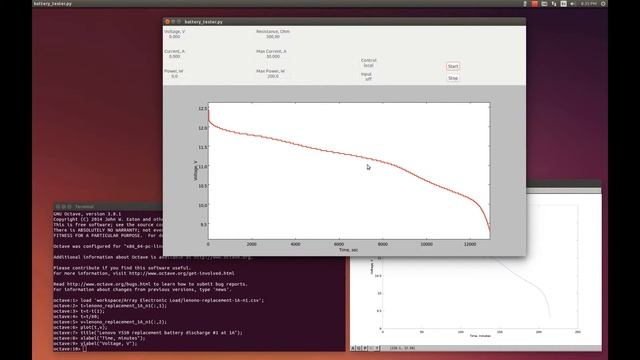The image size is (640, 360).
Task: Click the xlabel("Time, minutes") line in Terminal
Action: (99, 338)
